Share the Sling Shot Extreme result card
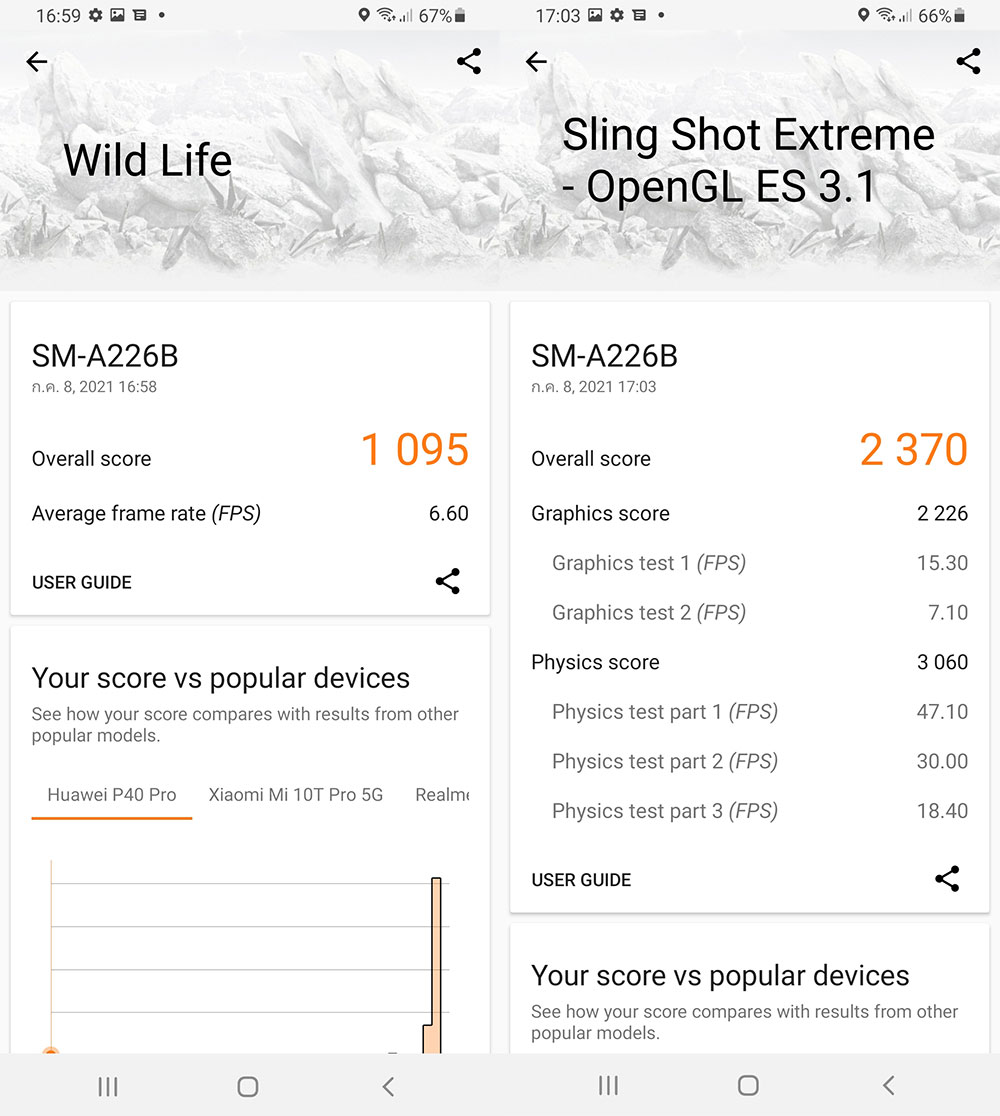Viewport: 1000px width, 1116px height. click(947, 879)
